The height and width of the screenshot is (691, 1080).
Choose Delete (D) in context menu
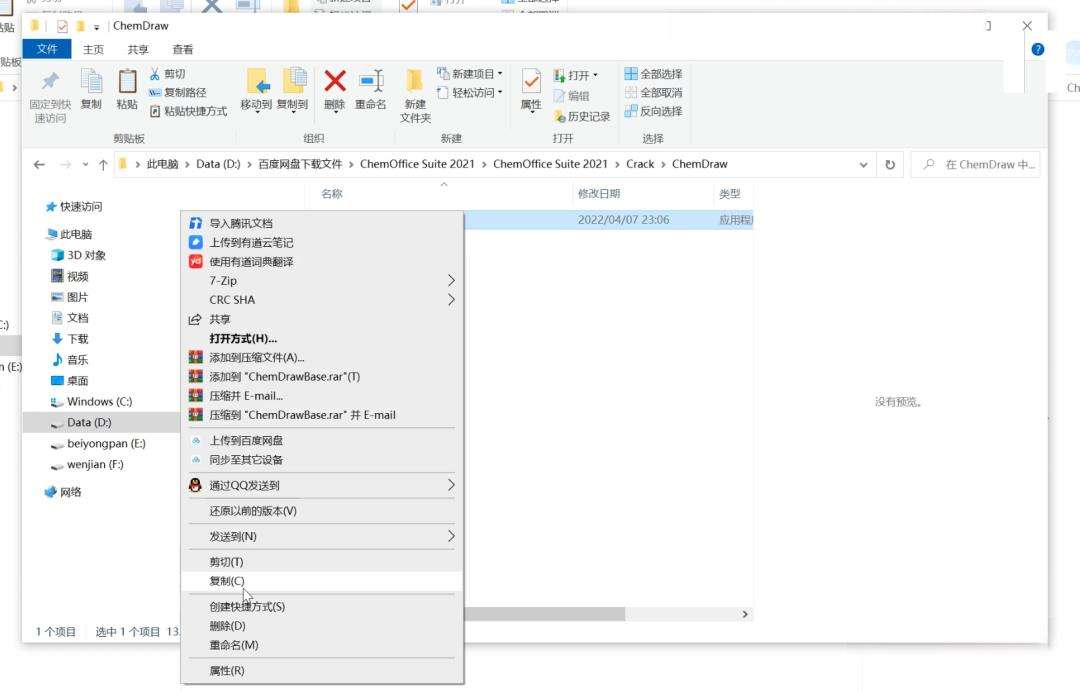click(x=321, y=626)
